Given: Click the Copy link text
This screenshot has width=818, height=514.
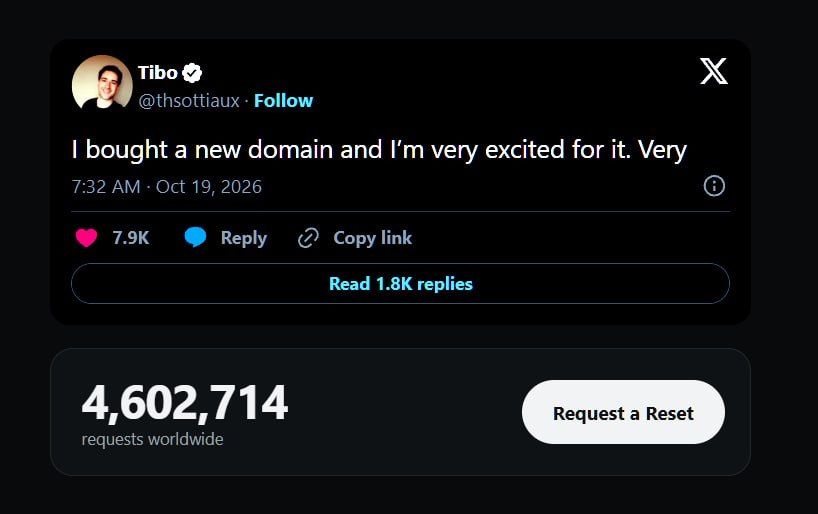Looking at the screenshot, I should tap(372, 238).
